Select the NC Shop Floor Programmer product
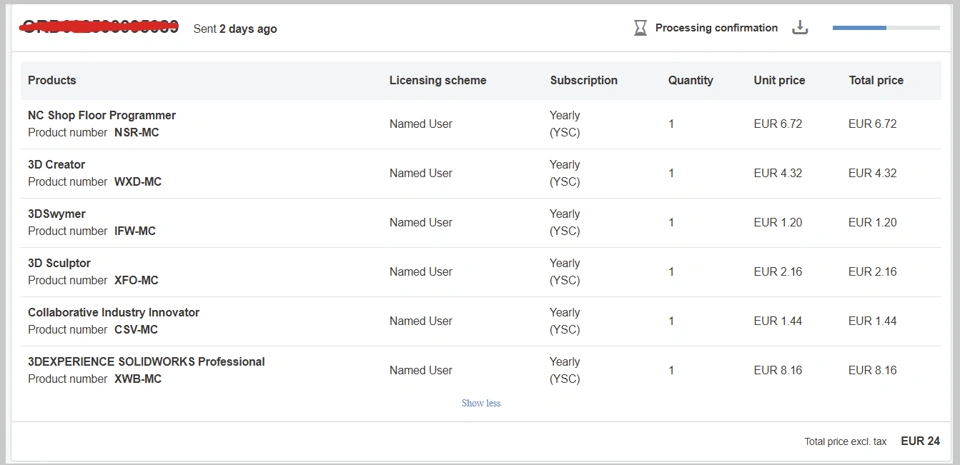The height and width of the screenshot is (465, 960). 102,115
